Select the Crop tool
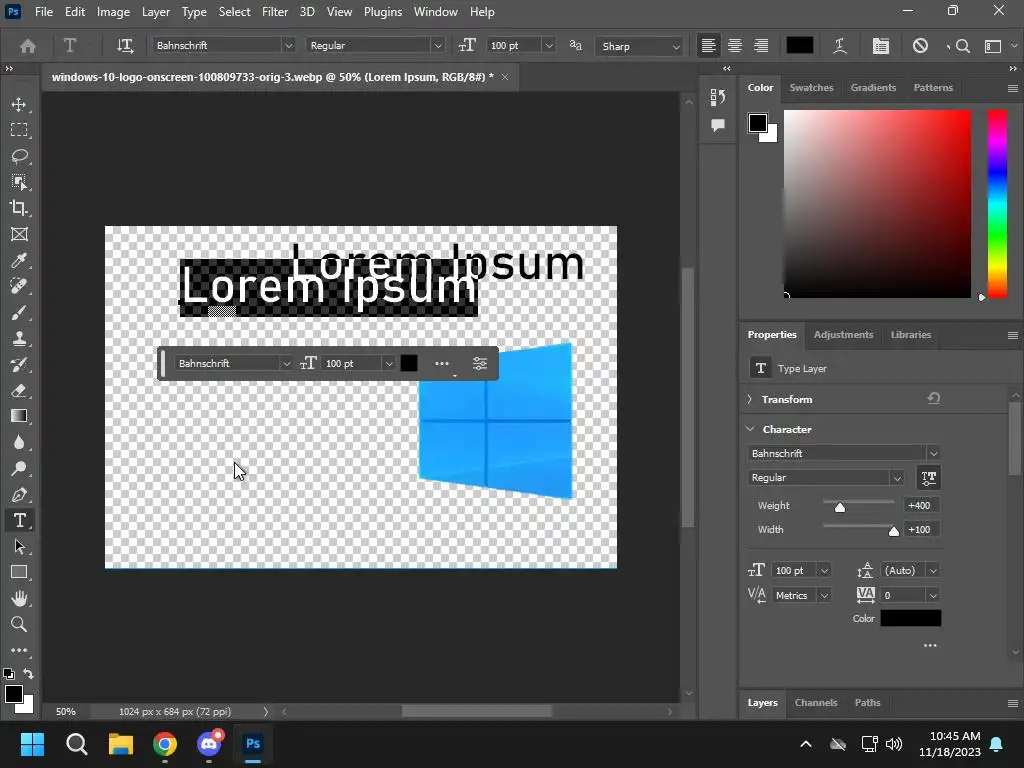 click(x=19, y=208)
